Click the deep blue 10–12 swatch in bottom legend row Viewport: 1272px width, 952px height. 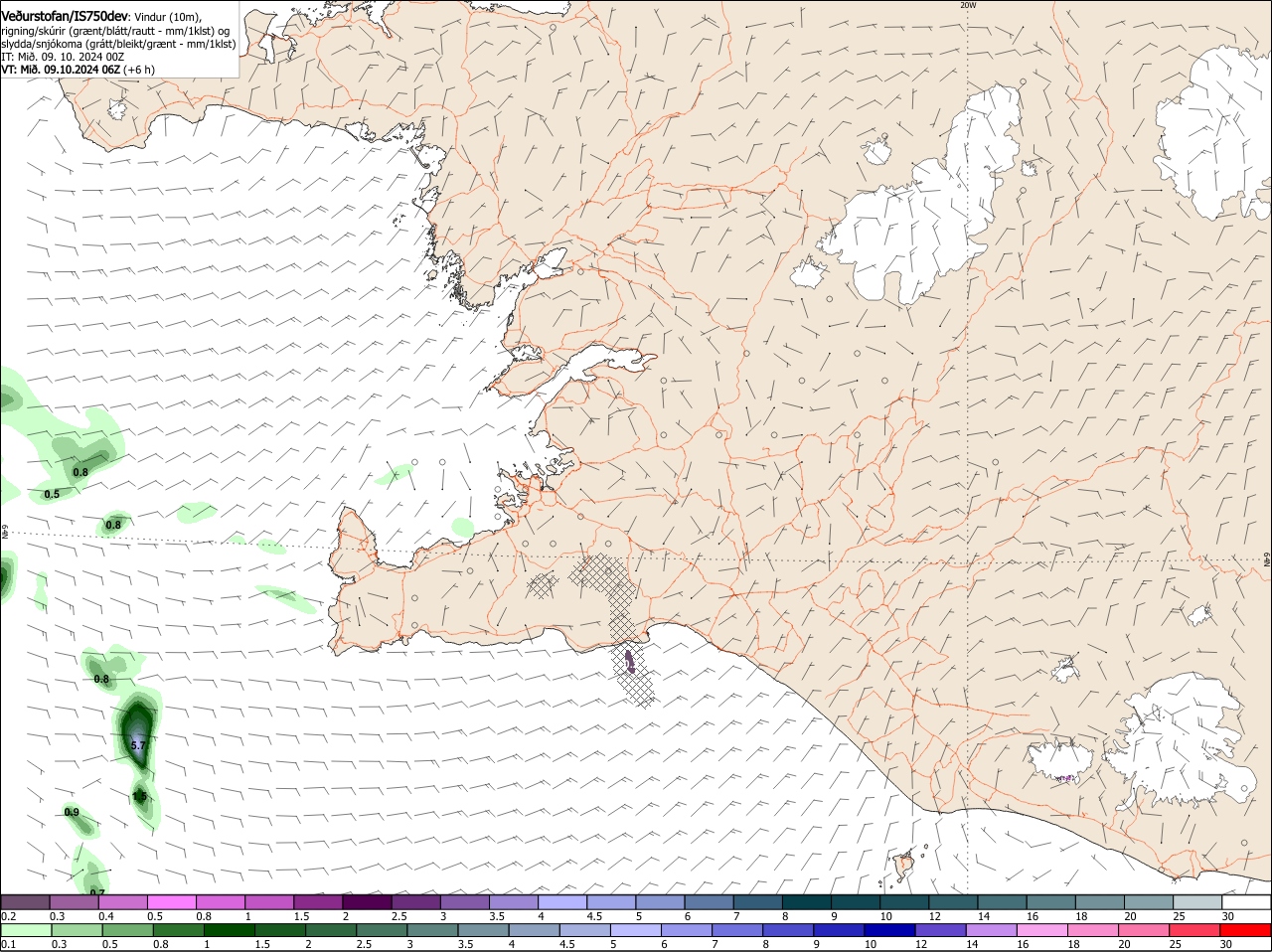(889, 930)
